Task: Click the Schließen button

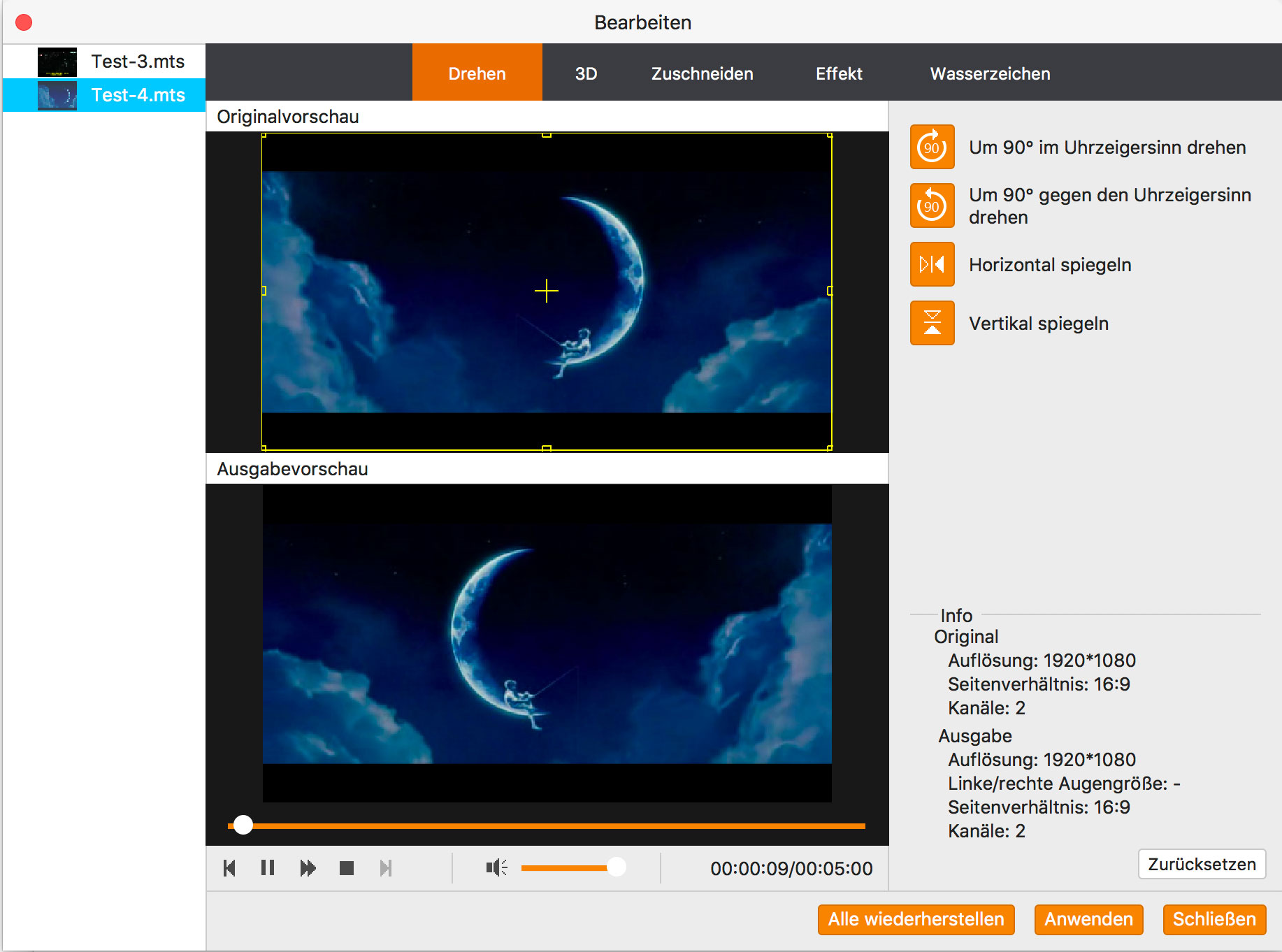Action: [1214, 919]
